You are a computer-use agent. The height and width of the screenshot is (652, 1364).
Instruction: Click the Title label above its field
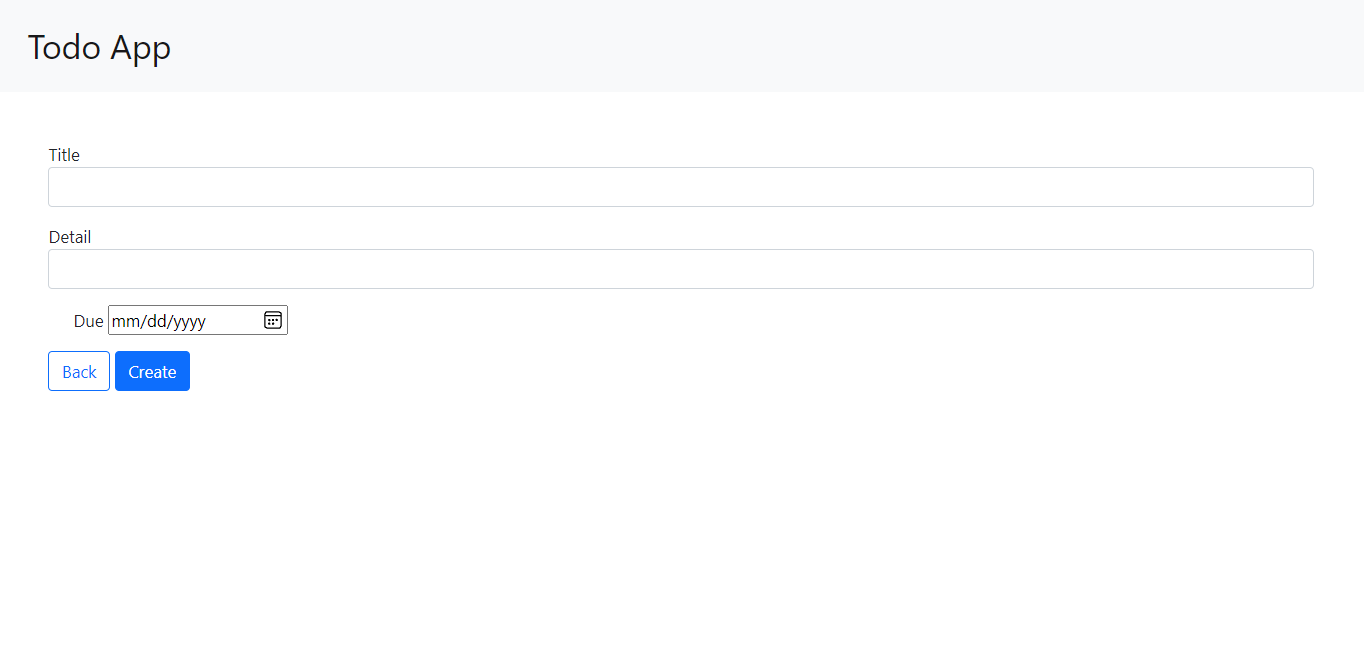pos(64,155)
